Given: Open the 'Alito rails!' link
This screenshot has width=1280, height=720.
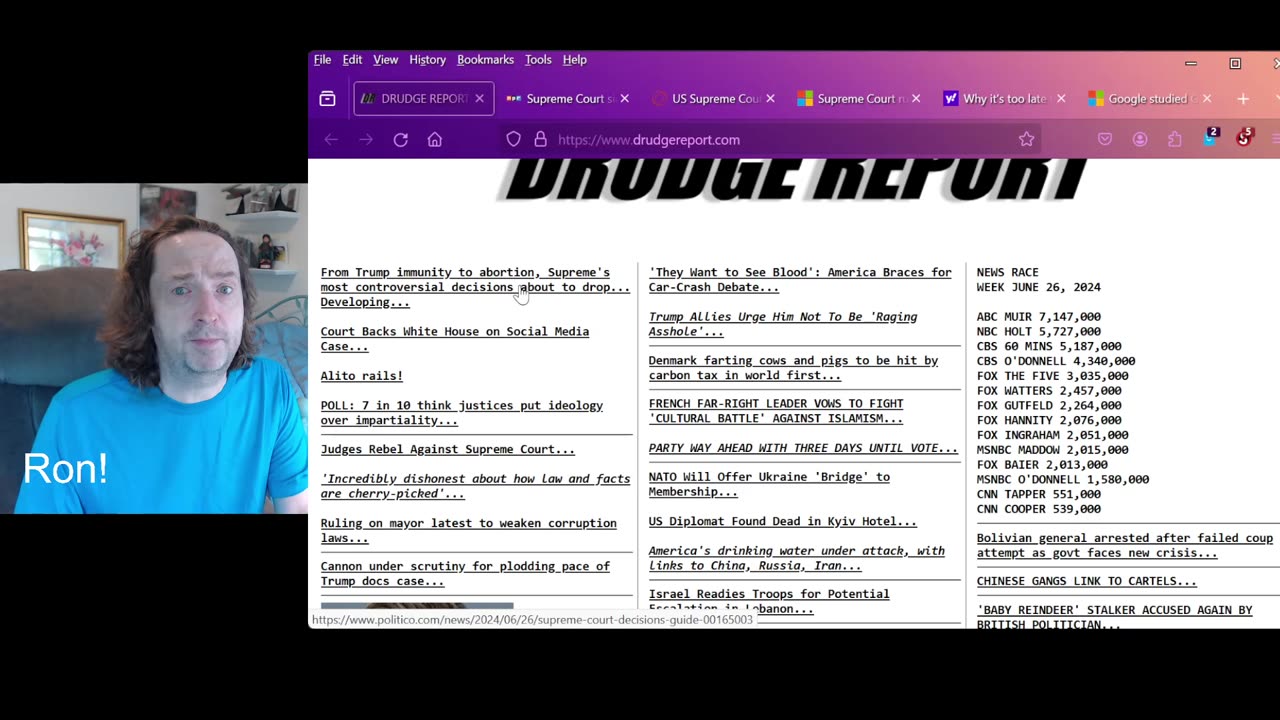Looking at the screenshot, I should [x=361, y=376].
